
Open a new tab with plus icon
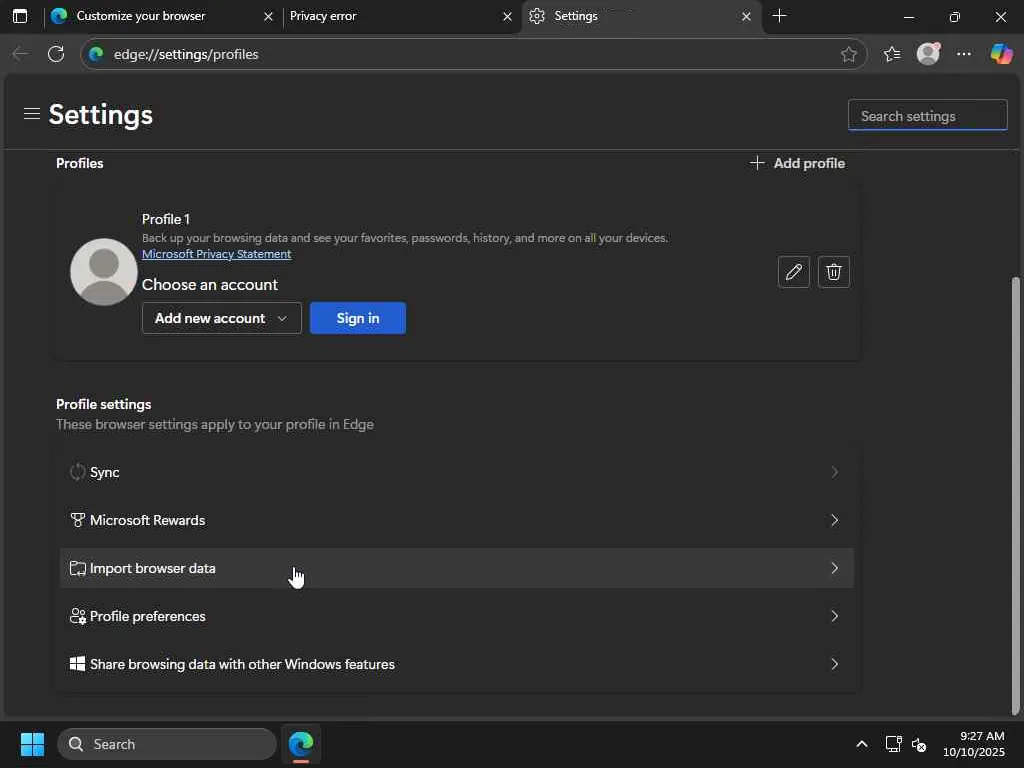tap(779, 16)
